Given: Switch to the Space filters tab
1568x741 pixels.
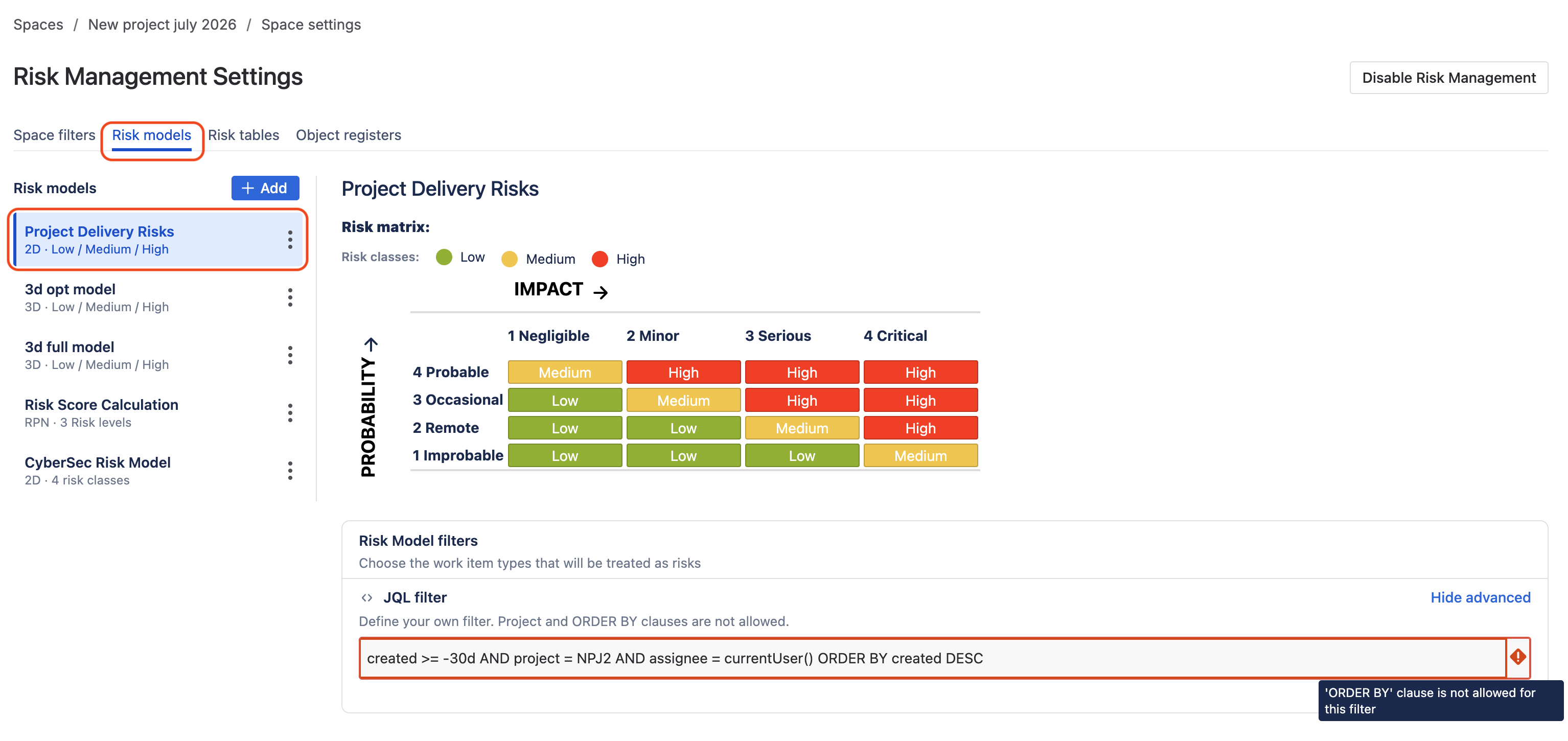Looking at the screenshot, I should pos(54,134).
